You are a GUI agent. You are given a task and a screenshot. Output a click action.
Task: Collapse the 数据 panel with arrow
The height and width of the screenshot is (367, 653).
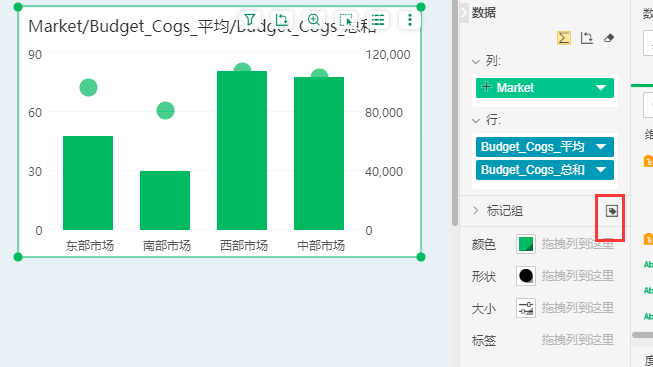(x=464, y=12)
